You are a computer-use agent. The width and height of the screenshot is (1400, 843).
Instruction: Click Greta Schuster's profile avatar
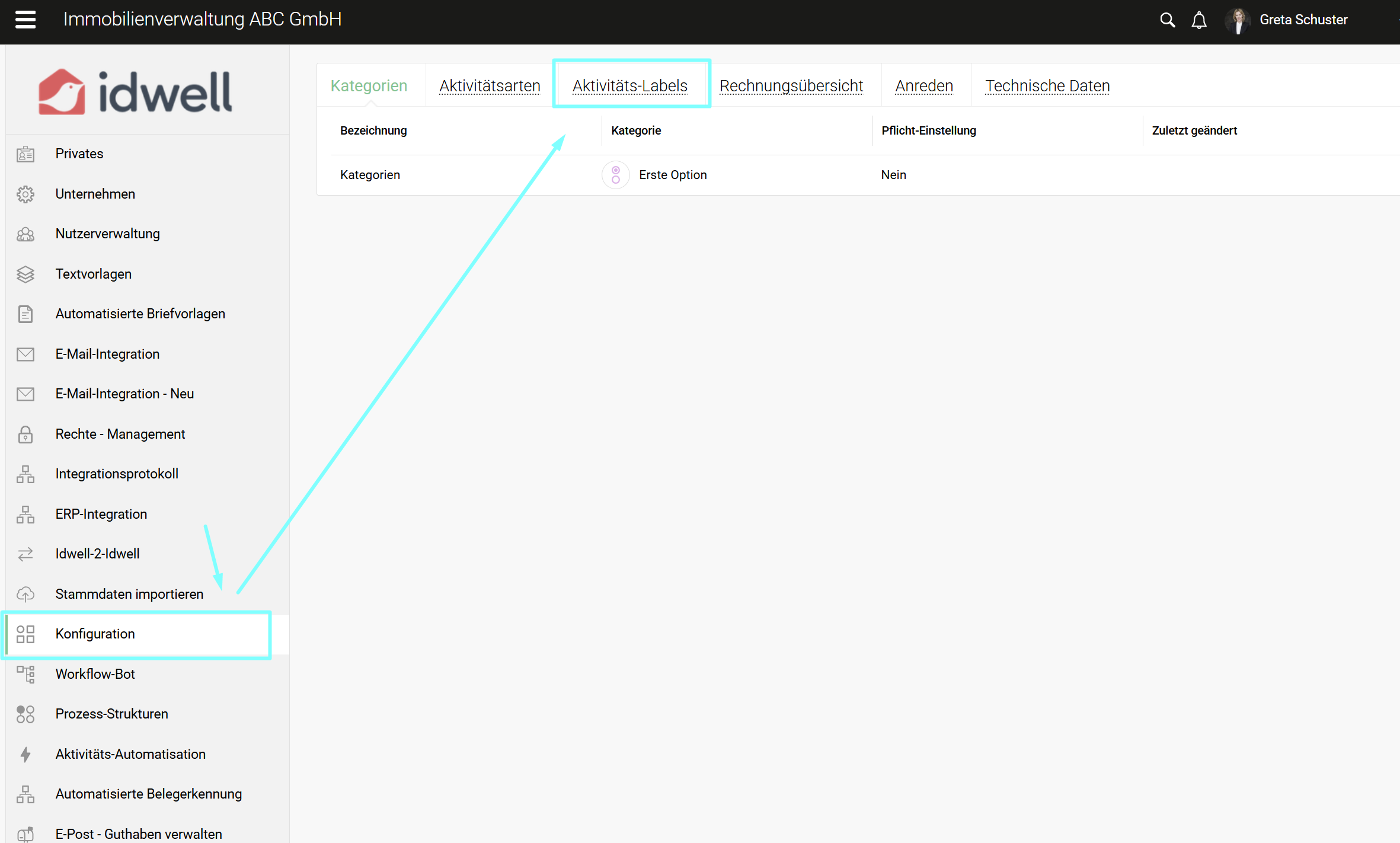click(1238, 20)
